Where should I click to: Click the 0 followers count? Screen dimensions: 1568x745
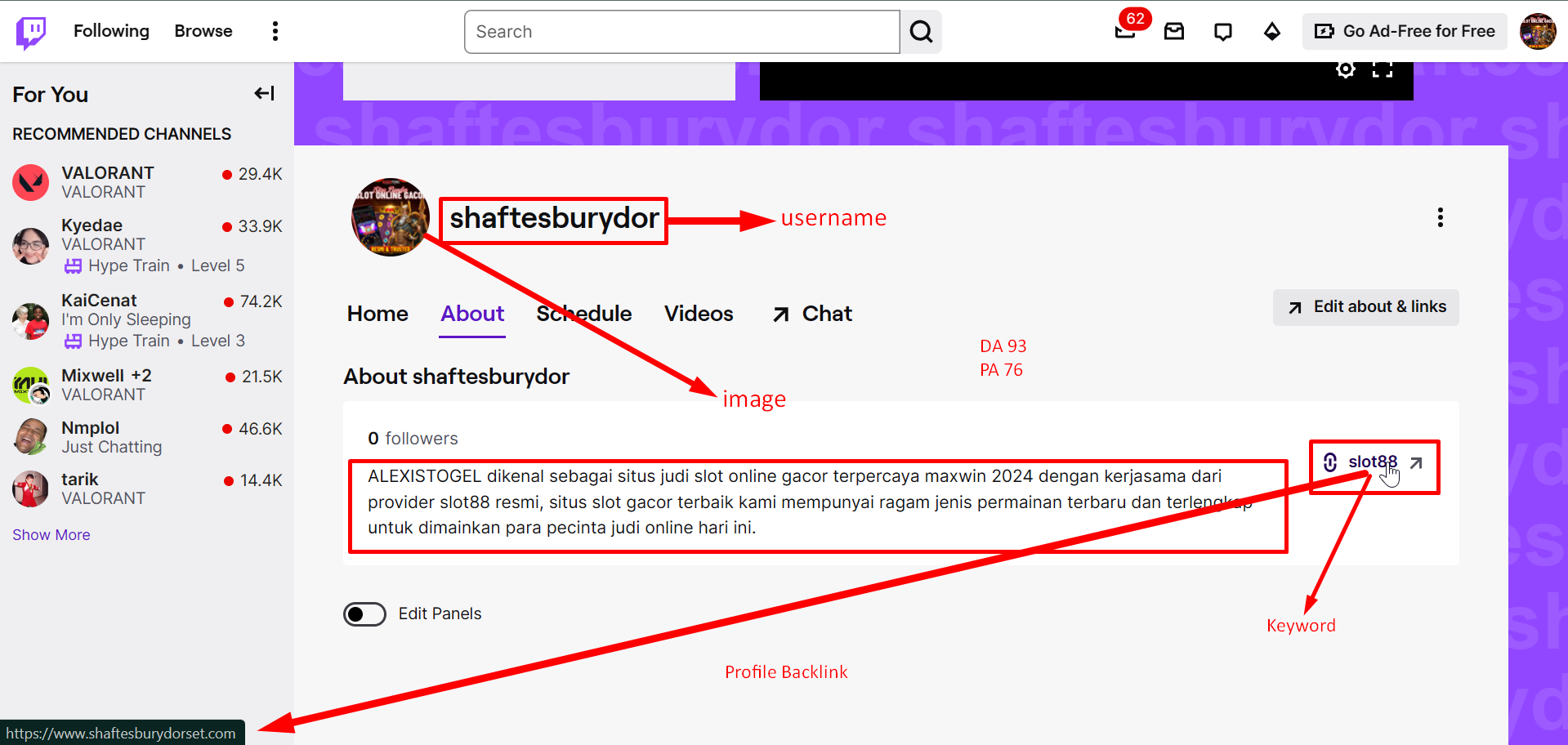tap(413, 439)
